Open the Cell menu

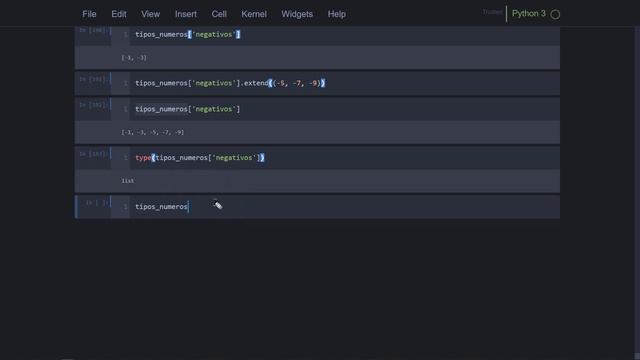(x=219, y=14)
